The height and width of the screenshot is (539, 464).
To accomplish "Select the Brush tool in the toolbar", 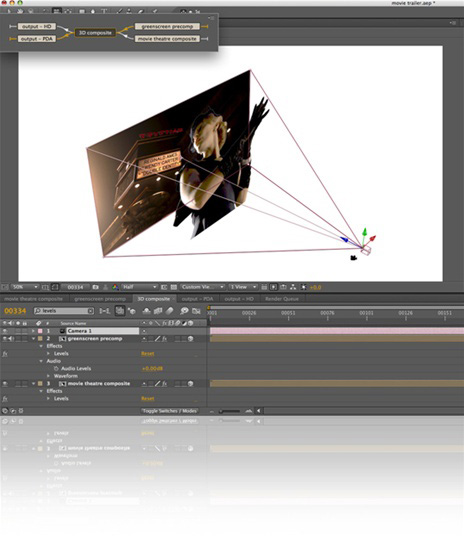I will coord(119,11).
